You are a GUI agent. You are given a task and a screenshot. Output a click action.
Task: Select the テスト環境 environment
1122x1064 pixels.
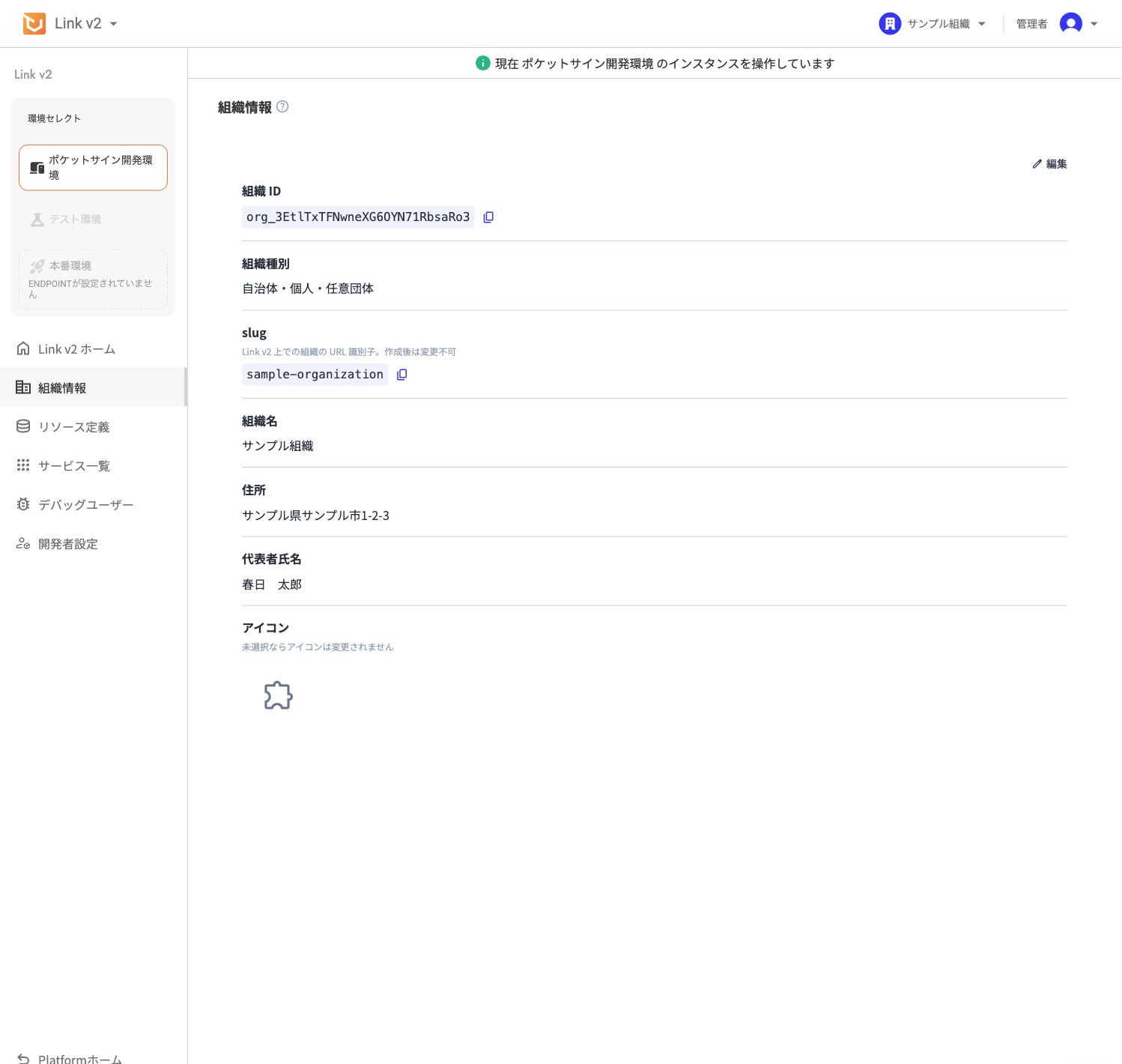[93, 220]
